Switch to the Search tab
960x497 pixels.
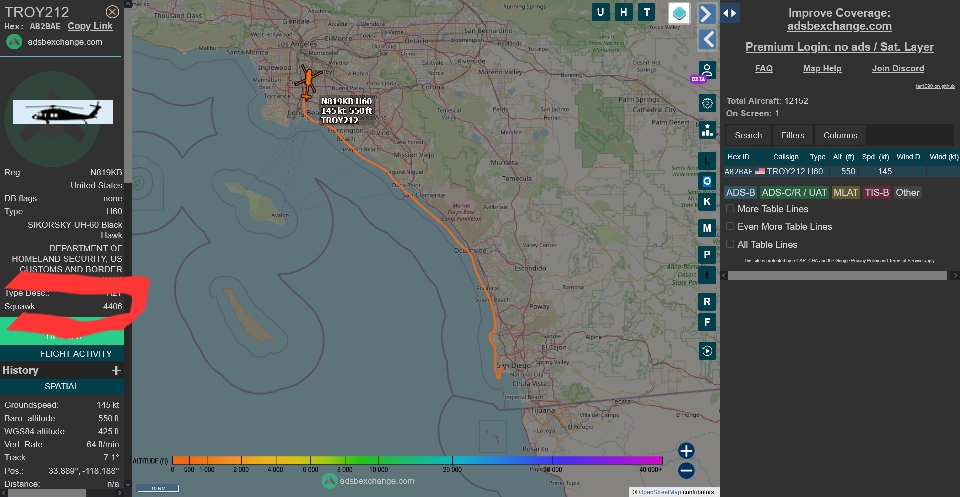(x=748, y=135)
